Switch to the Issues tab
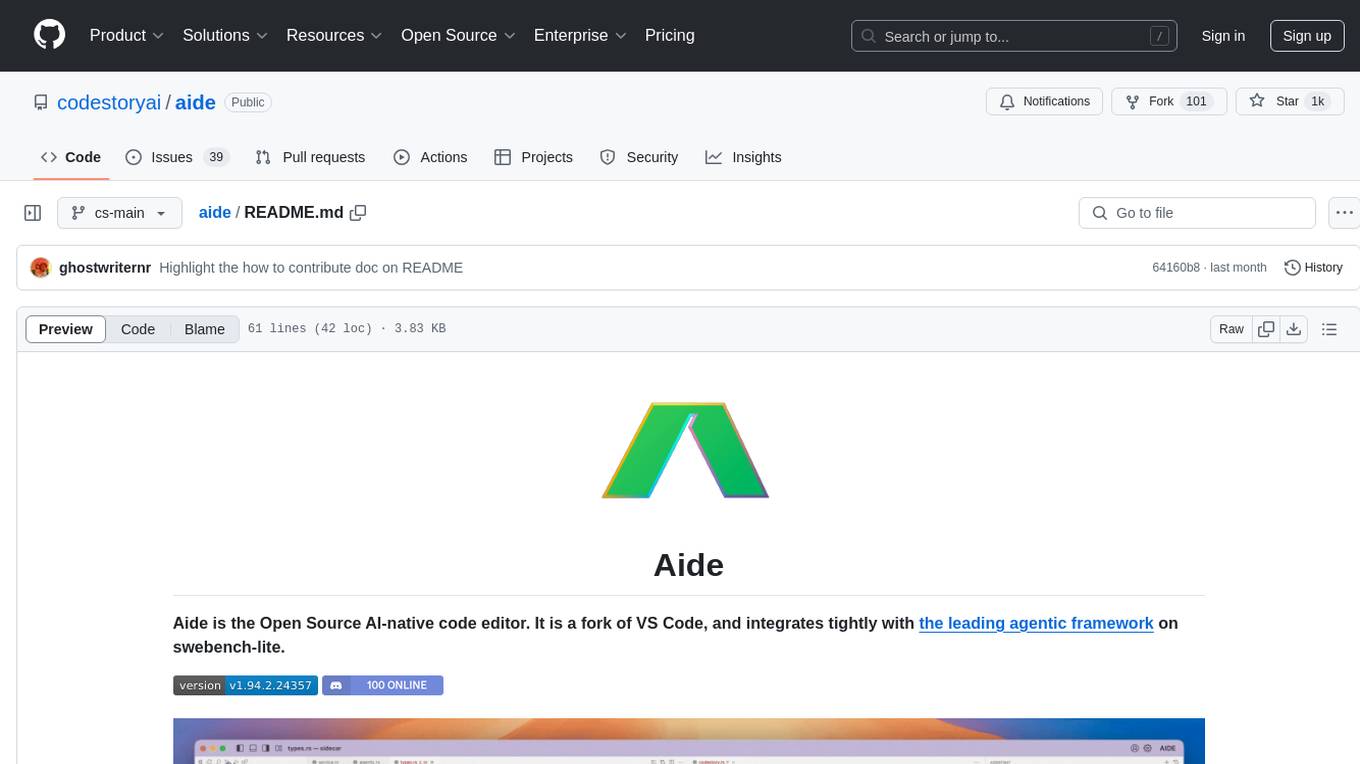The height and width of the screenshot is (764, 1360). [x=177, y=157]
